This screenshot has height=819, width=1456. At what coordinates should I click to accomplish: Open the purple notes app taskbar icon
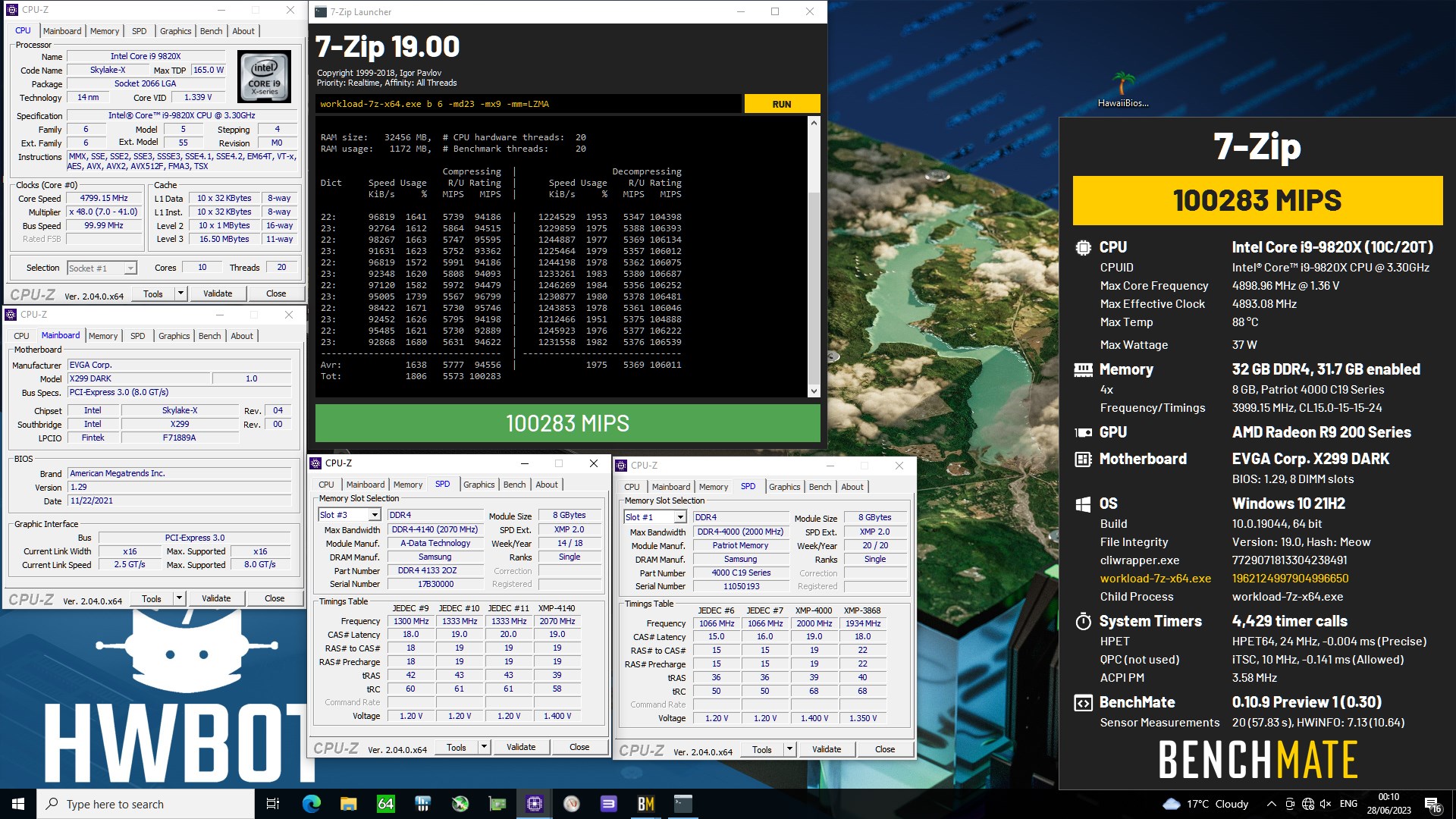tap(609, 804)
